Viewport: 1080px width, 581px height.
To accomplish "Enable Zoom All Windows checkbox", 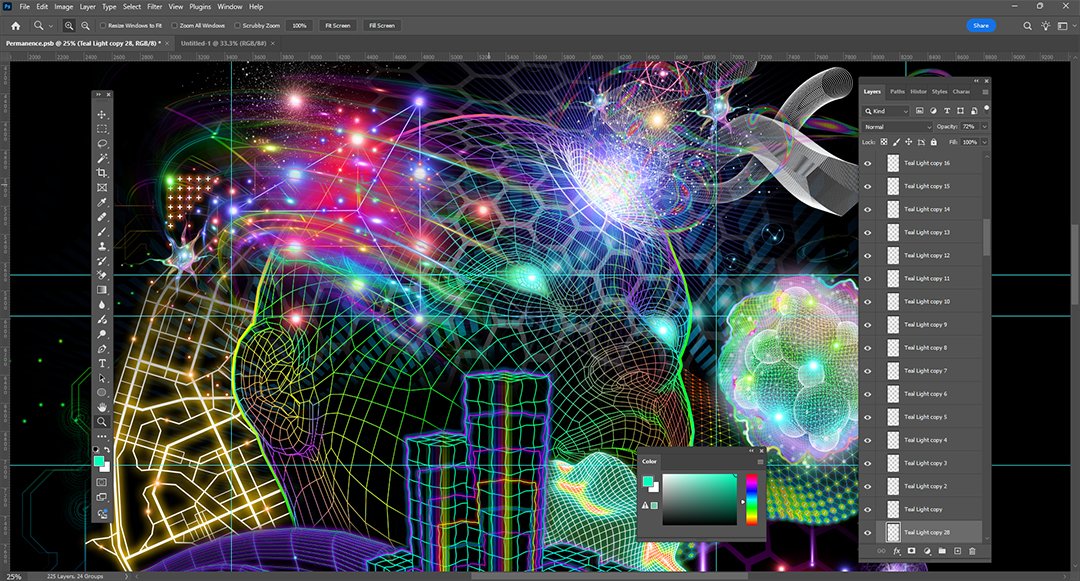I will click(x=174, y=25).
